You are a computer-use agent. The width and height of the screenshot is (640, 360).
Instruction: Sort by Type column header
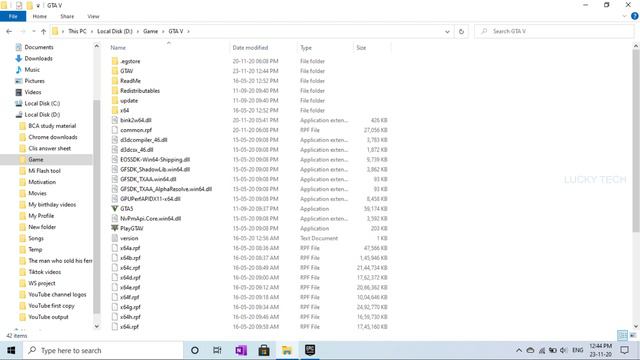306,48
